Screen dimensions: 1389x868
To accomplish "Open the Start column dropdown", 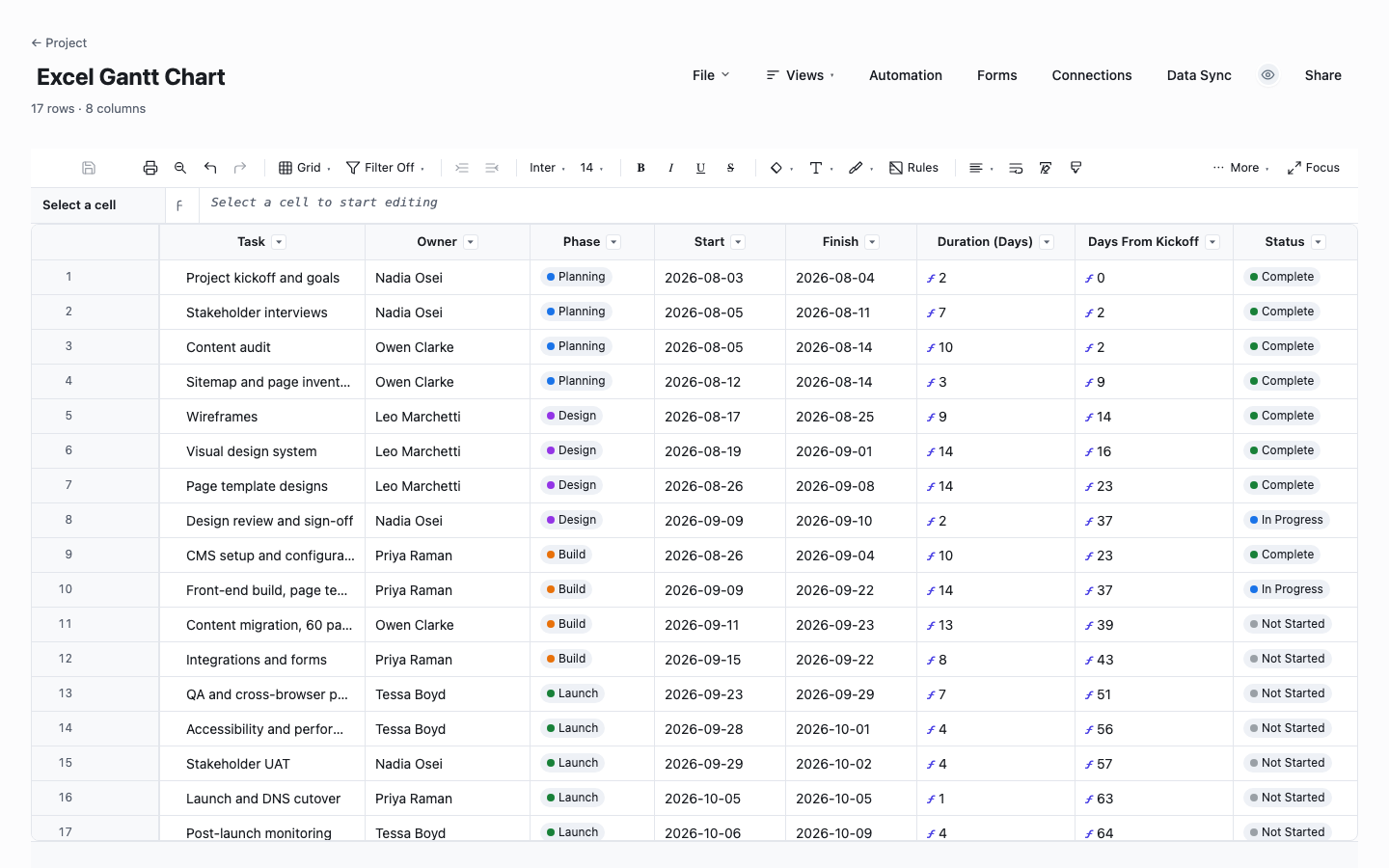I will [738, 242].
